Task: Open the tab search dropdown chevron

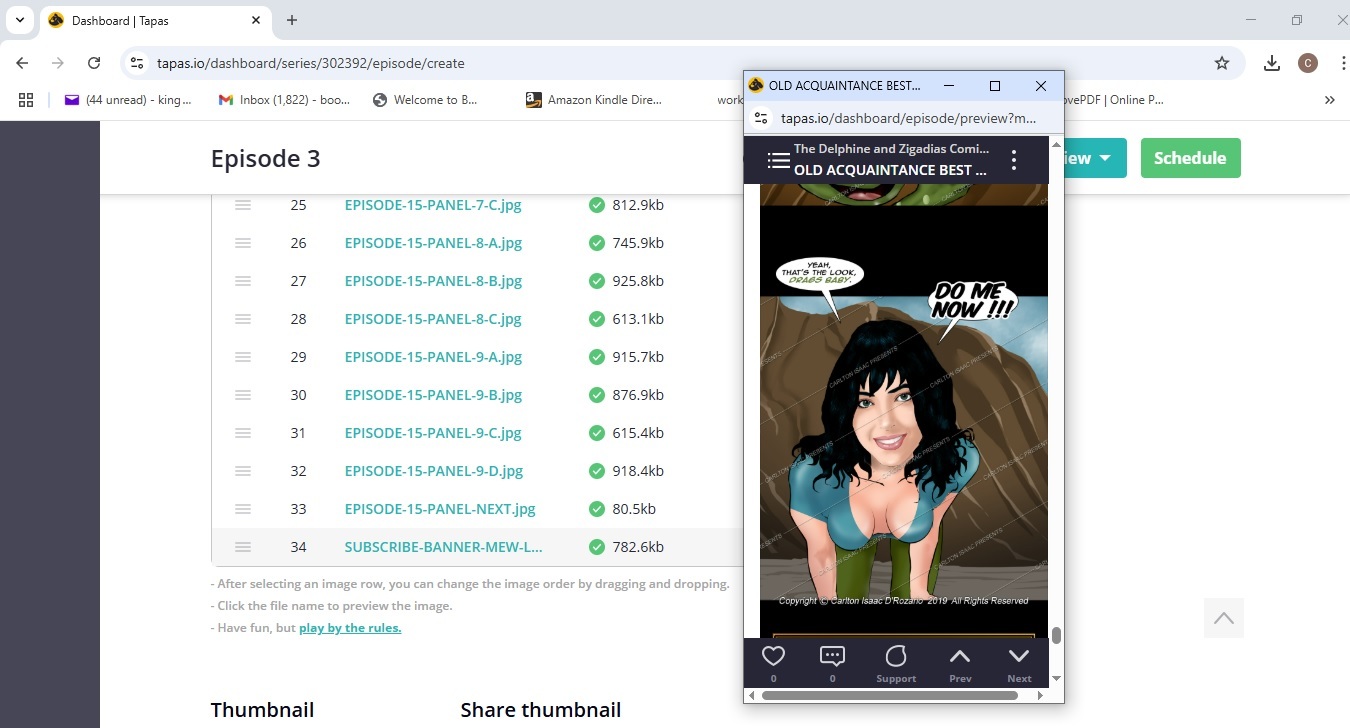Action: 19,20
